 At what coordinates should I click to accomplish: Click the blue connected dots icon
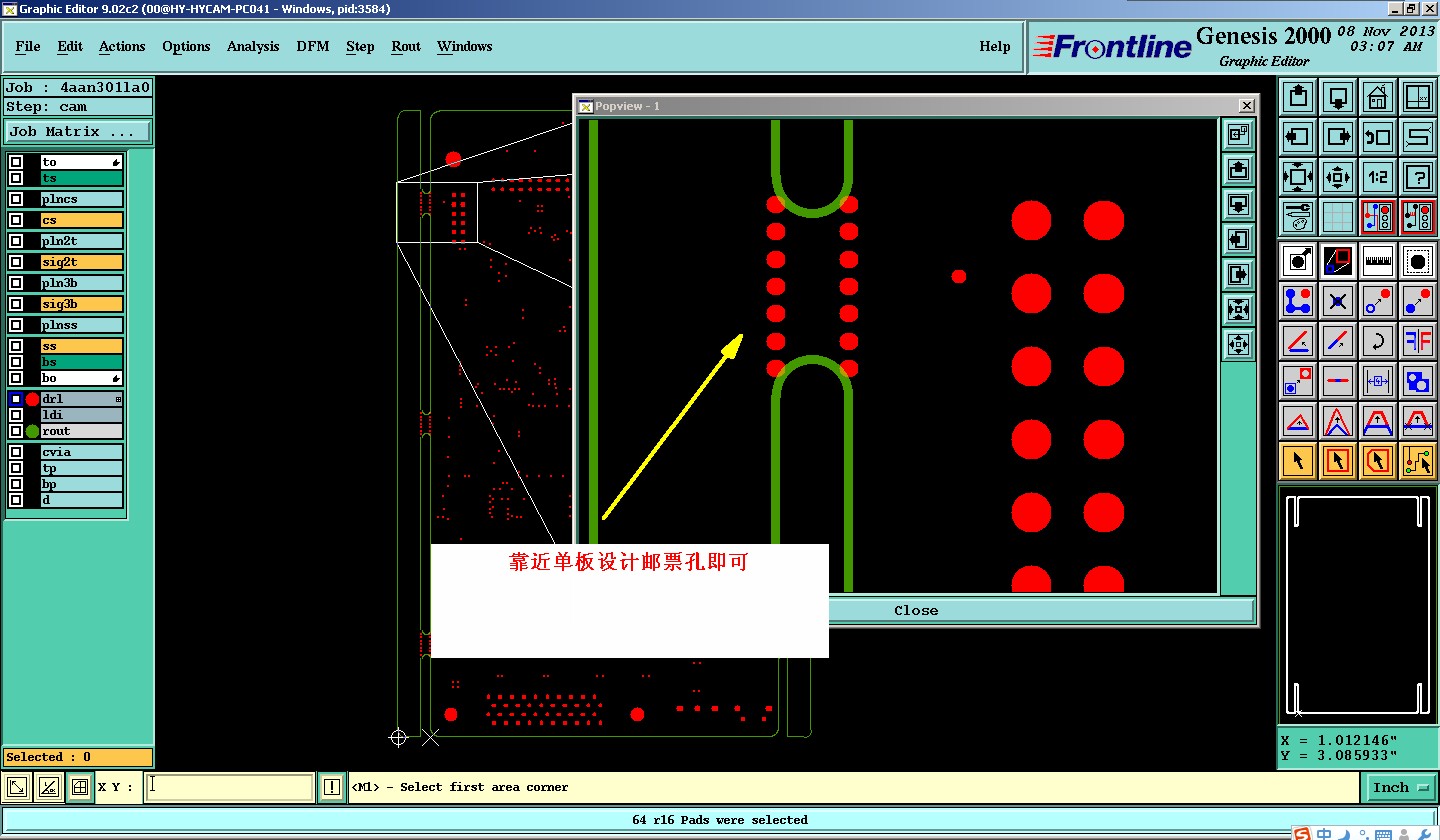(x=1298, y=301)
